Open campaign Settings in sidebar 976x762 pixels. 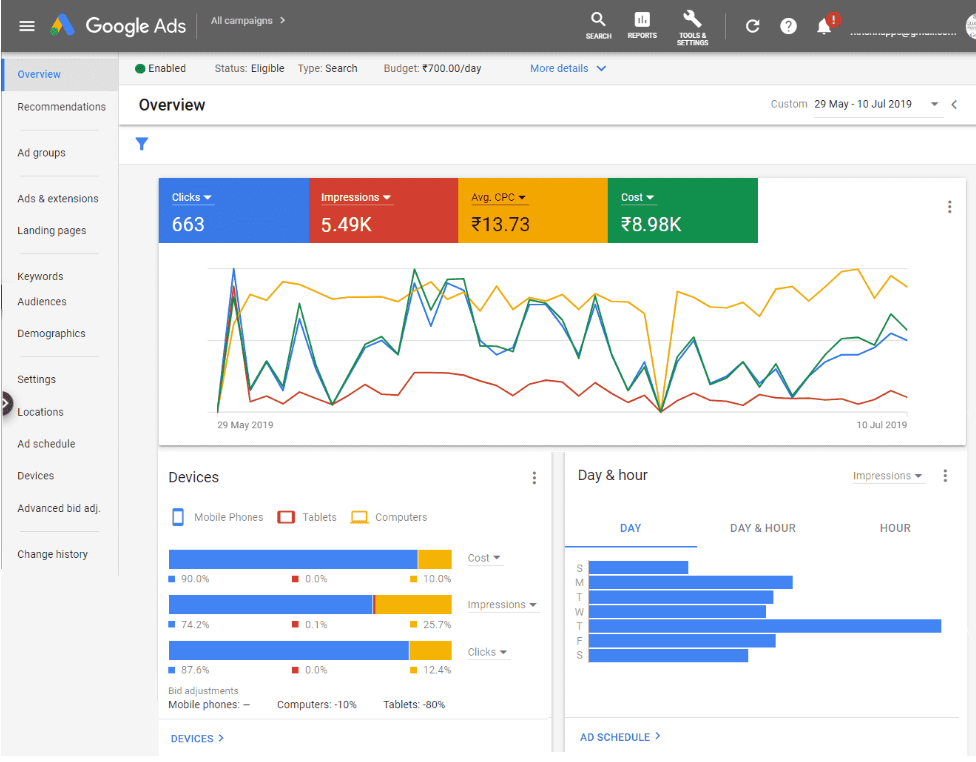coord(36,380)
